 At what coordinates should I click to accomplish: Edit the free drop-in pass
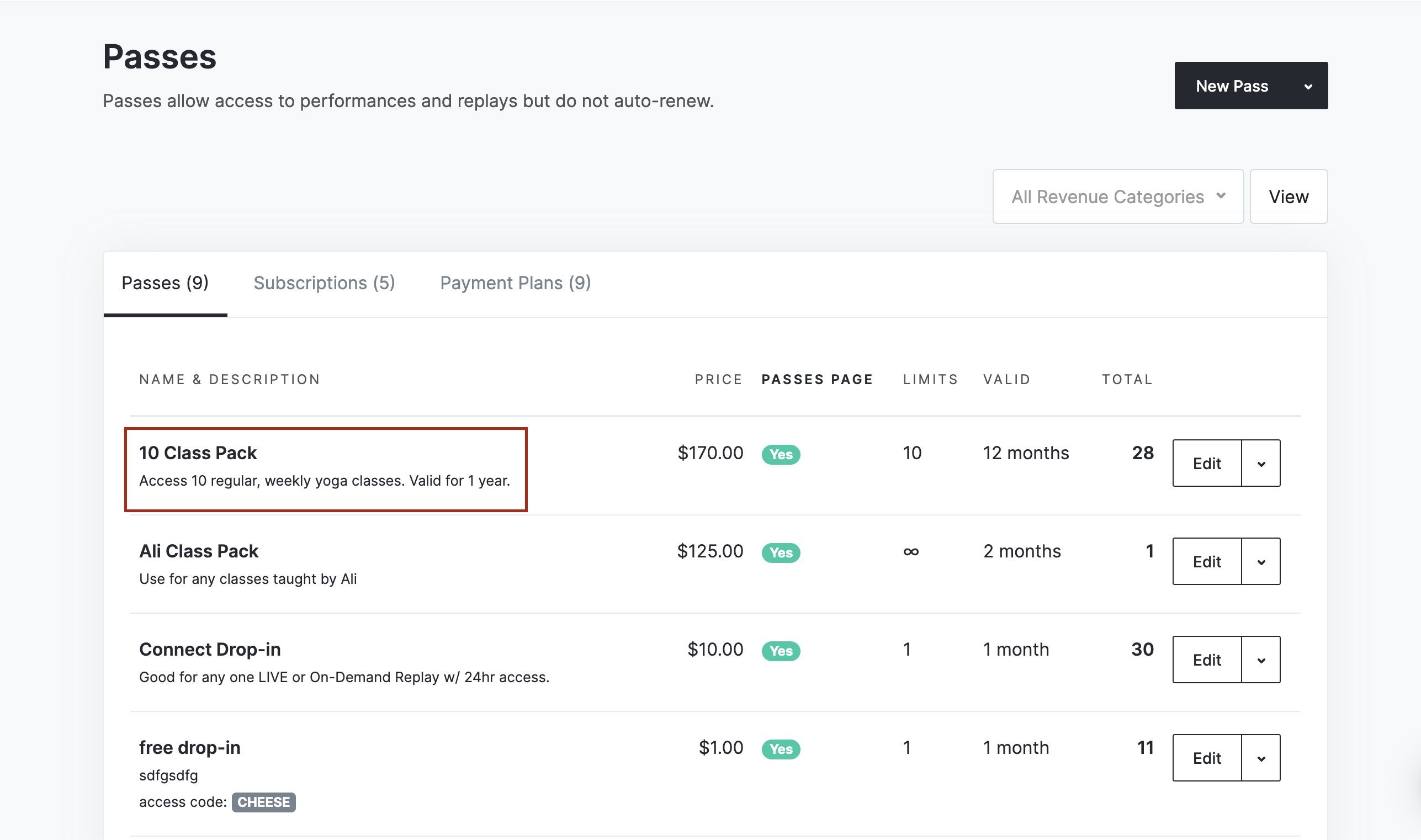click(1206, 758)
